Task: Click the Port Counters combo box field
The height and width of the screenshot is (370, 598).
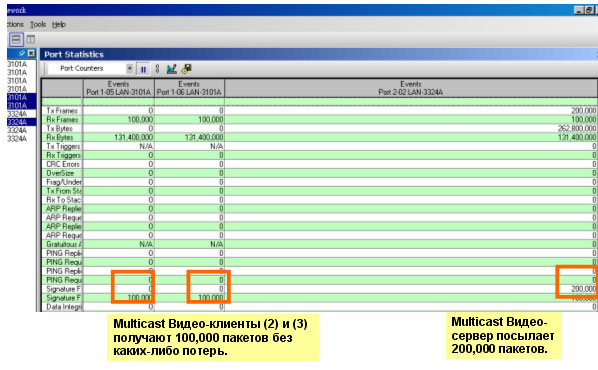Action: click(x=90, y=69)
